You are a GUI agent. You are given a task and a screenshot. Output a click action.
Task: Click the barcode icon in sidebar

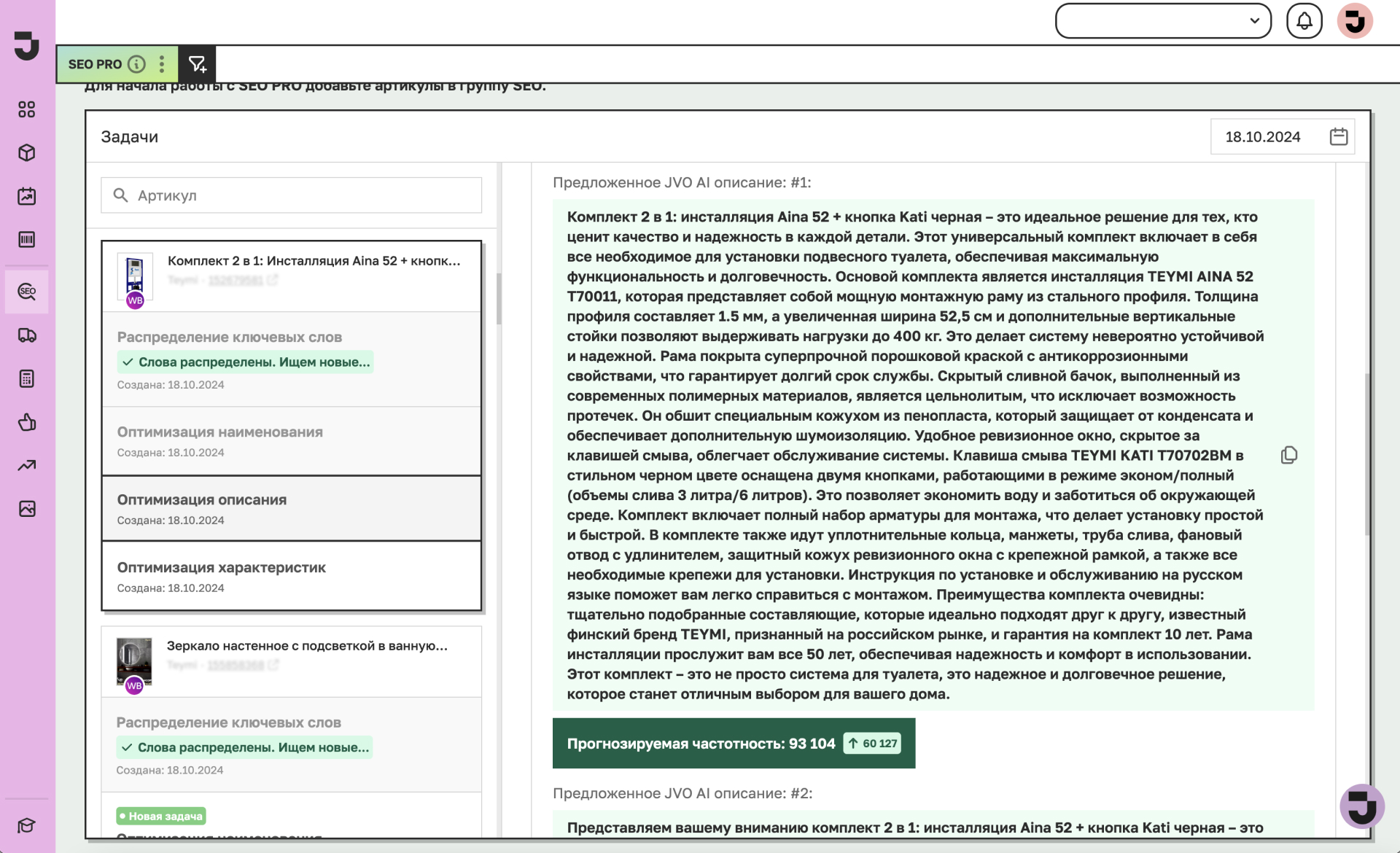27,240
